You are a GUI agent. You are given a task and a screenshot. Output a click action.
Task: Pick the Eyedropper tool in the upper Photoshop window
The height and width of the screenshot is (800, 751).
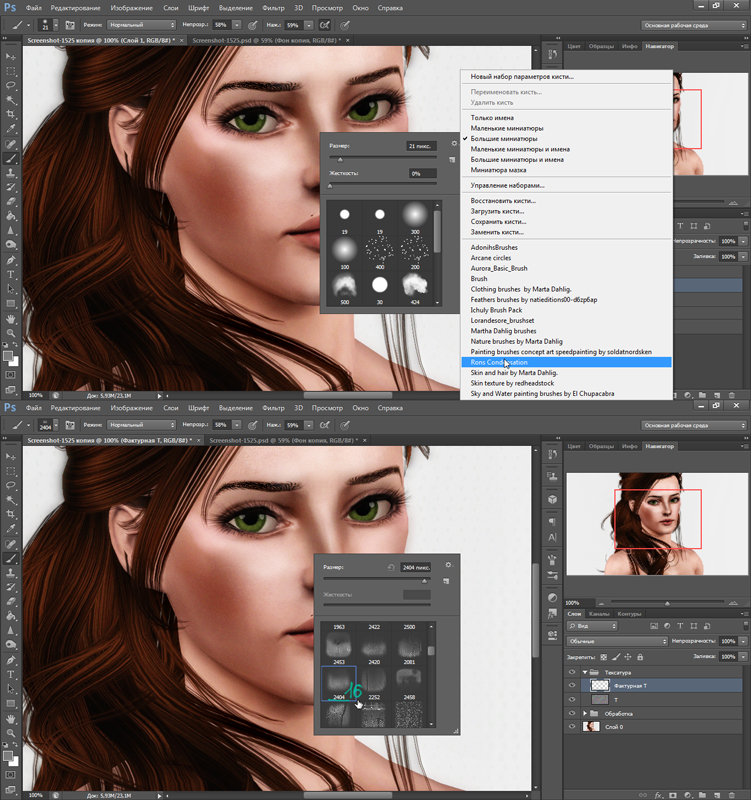click(11, 129)
